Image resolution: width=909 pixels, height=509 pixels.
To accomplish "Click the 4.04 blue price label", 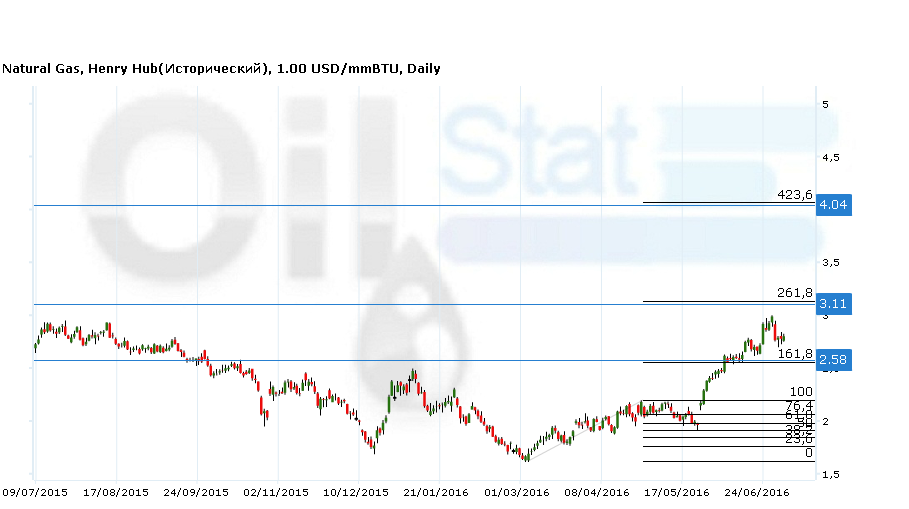I will [x=833, y=205].
